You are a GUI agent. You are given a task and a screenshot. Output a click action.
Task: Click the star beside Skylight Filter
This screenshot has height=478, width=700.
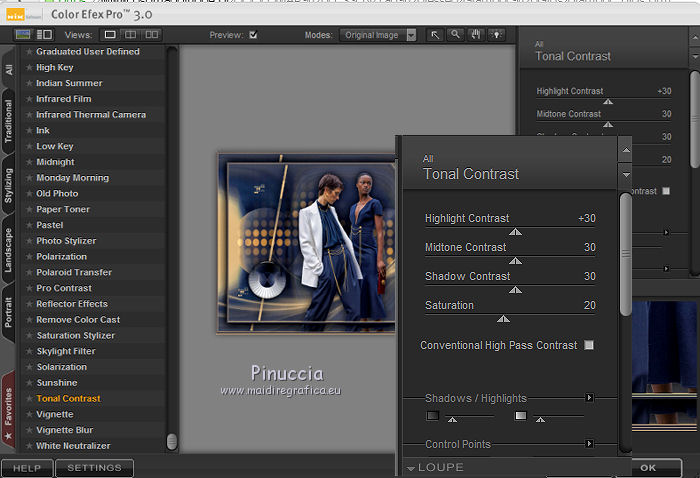point(29,351)
